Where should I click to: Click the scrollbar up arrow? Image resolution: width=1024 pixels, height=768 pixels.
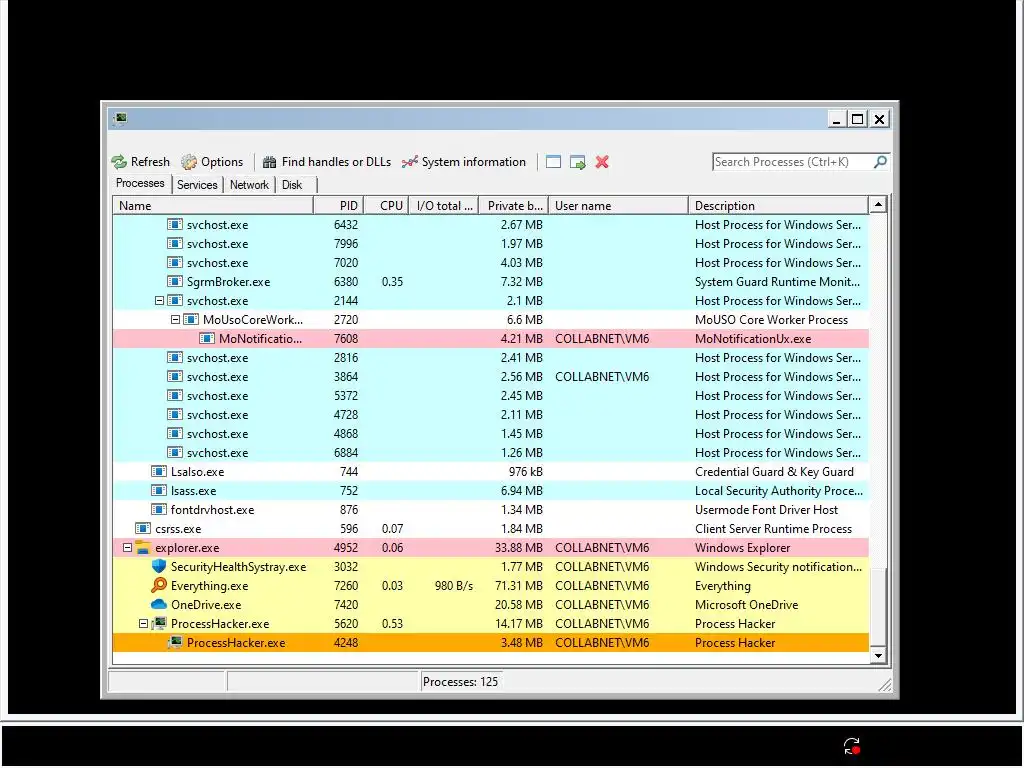pyautogui.click(x=878, y=205)
